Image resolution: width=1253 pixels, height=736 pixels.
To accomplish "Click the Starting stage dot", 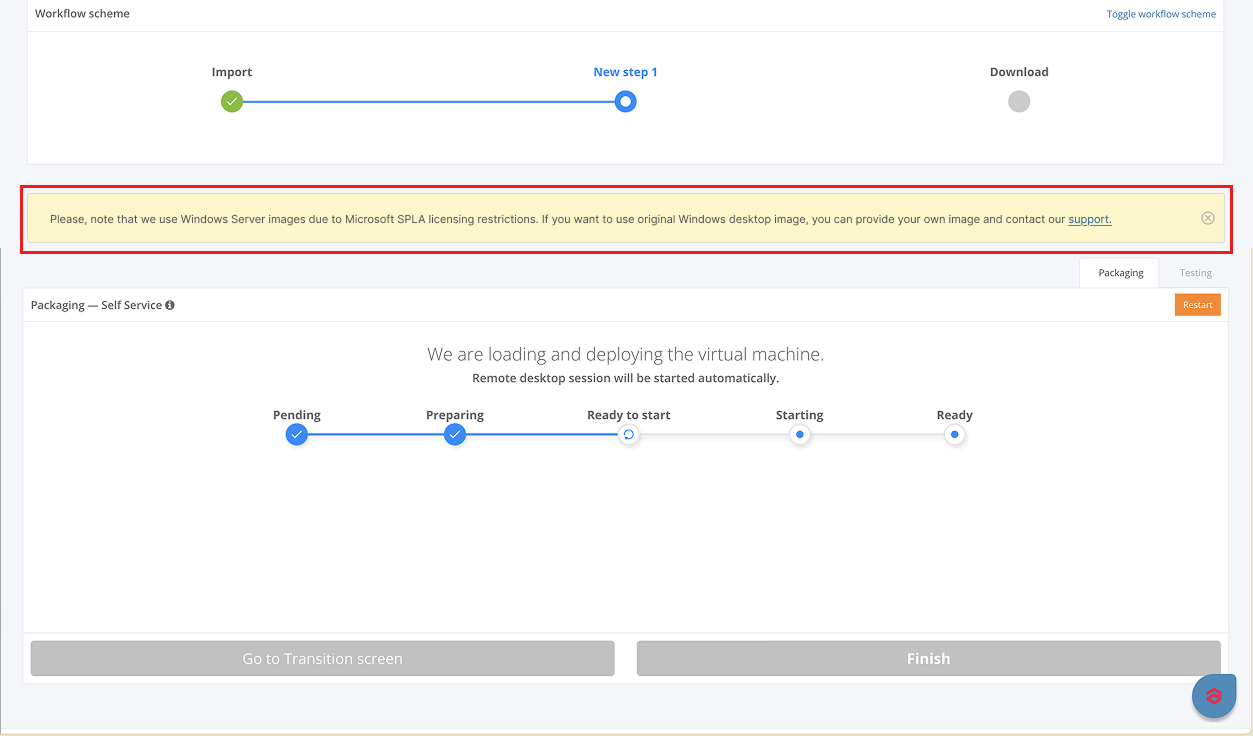I will pyautogui.click(x=799, y=435).
